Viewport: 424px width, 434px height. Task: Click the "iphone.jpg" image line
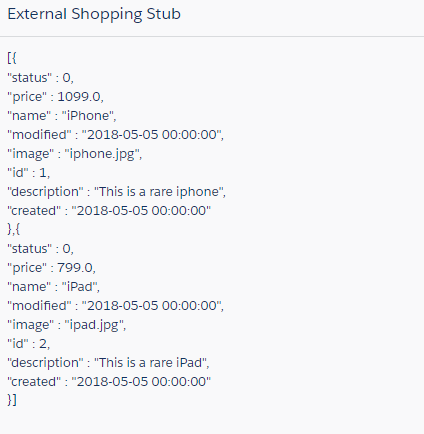75,154
